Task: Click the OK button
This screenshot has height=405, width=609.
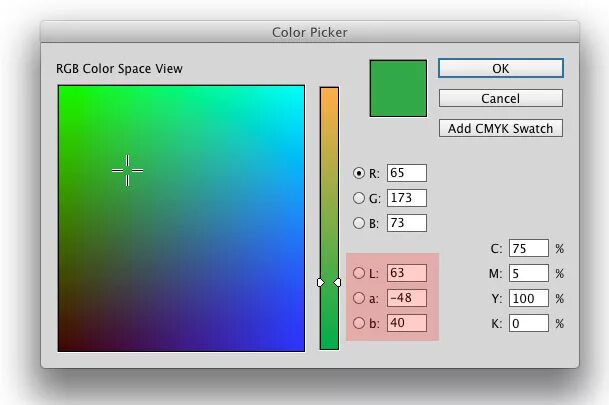Action: [x=500, y=68]
